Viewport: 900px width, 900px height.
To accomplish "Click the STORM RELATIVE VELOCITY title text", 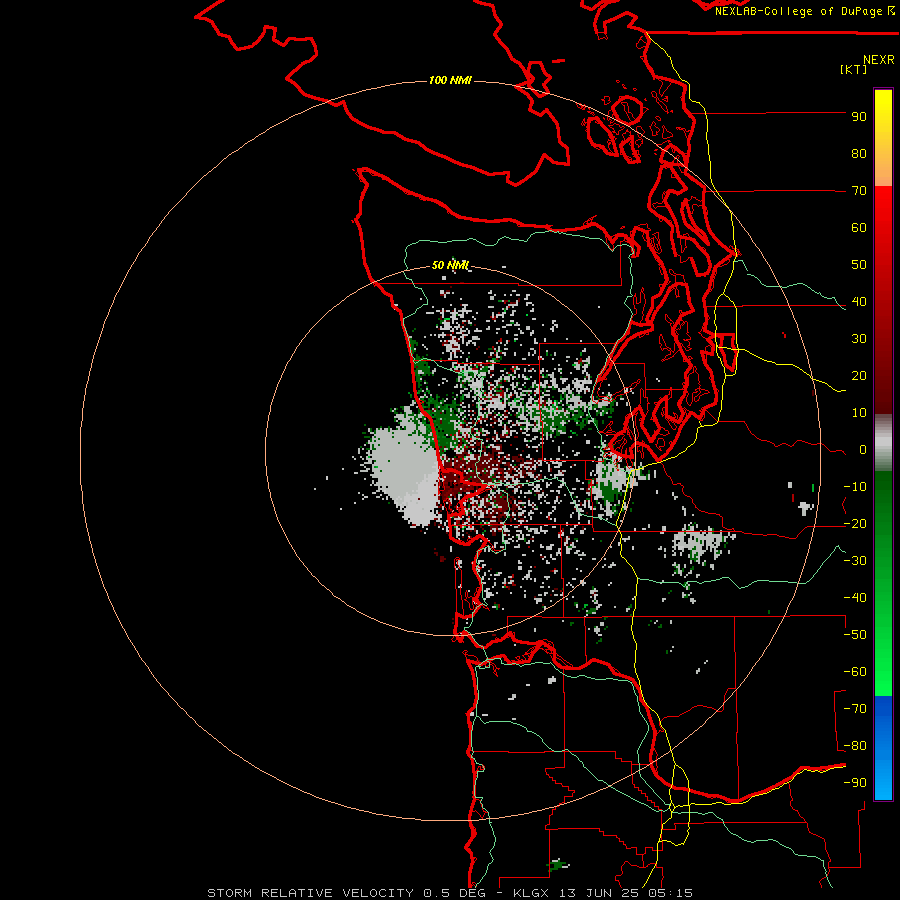I will point(310,893).
